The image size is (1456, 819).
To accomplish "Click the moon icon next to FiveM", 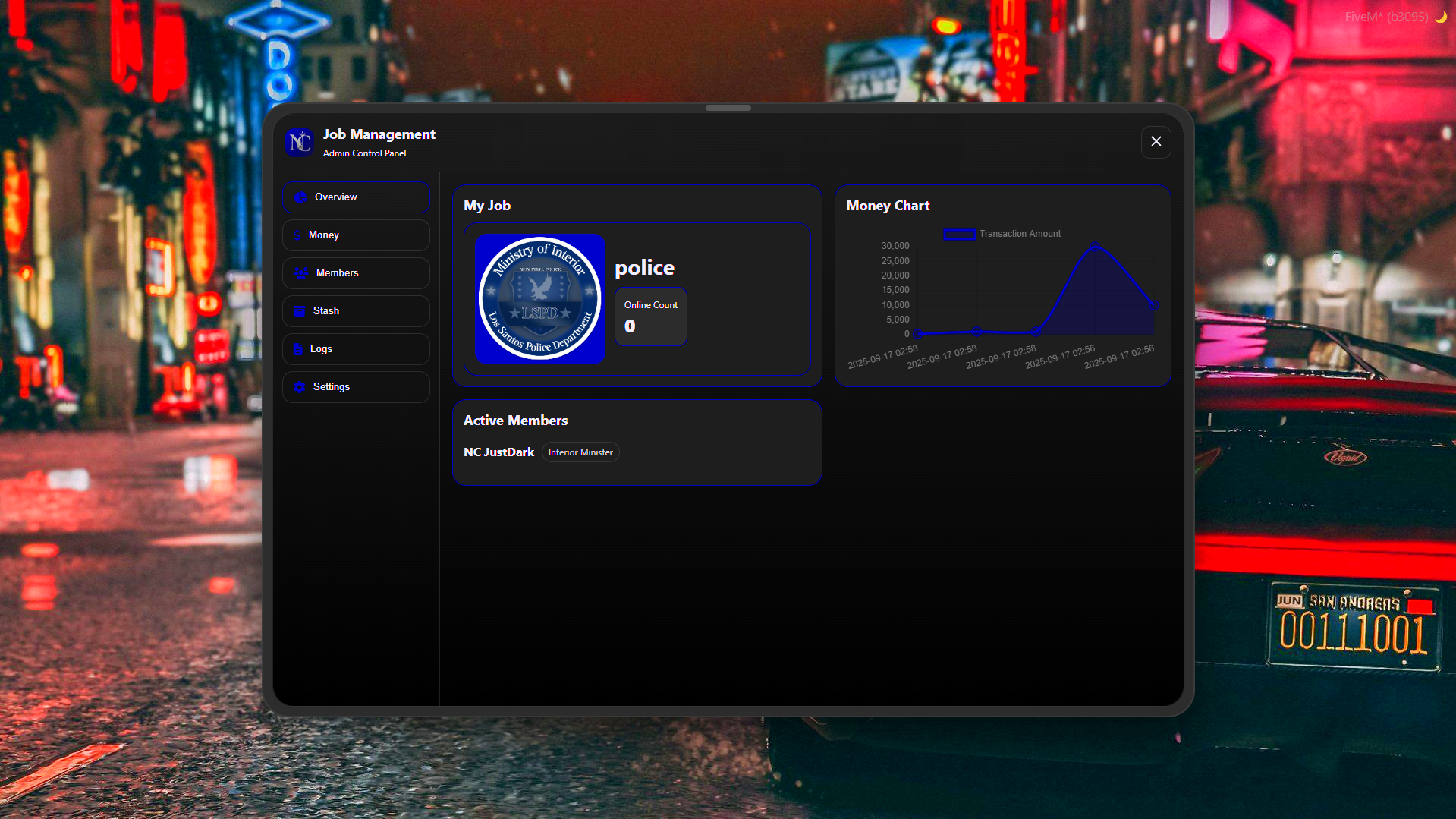I will [1440, 17].
